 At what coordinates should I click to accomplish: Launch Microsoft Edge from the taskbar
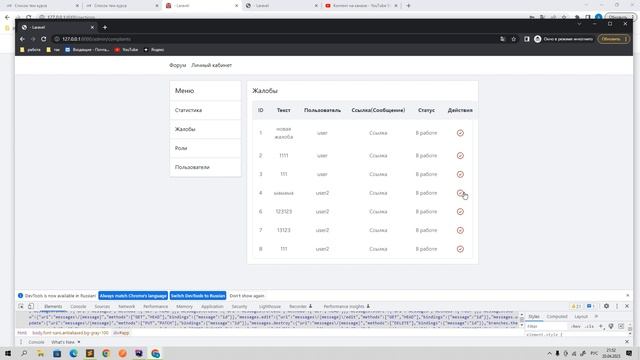click(x=73, y=353)
